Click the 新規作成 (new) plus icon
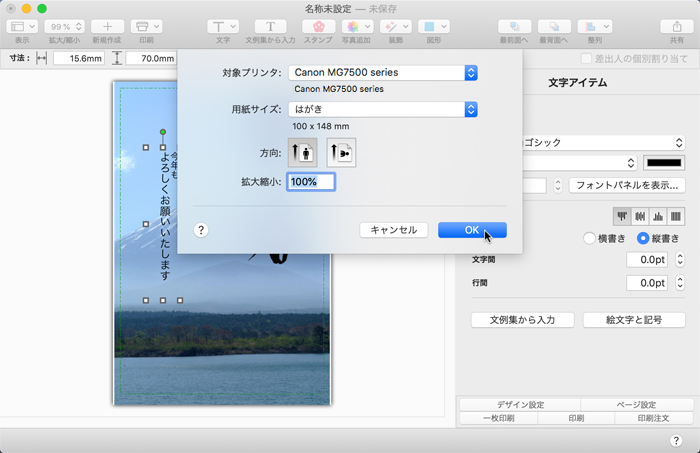This screenshot has height=453, width=700. click(107, 26)
